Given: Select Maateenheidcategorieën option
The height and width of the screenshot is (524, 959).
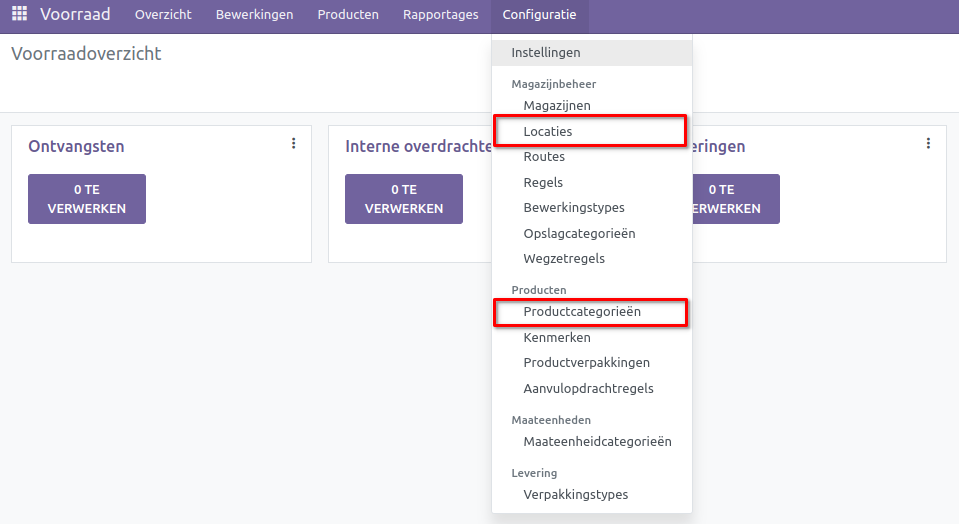Looking at the screenshot, I should pyautogui.click(x=597, y=441).
